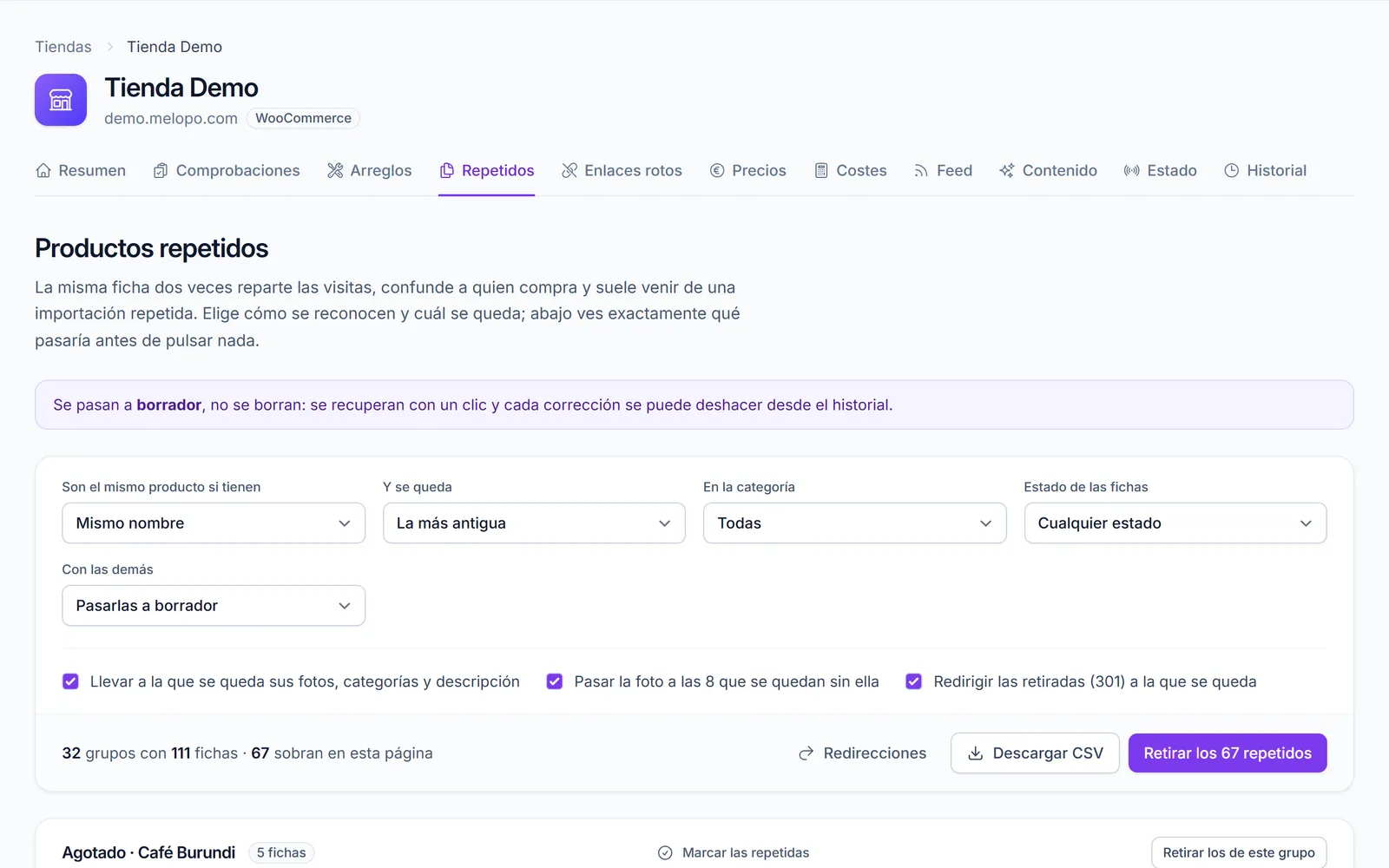Open the Mismo nombre dropdown

coord(214,523)
